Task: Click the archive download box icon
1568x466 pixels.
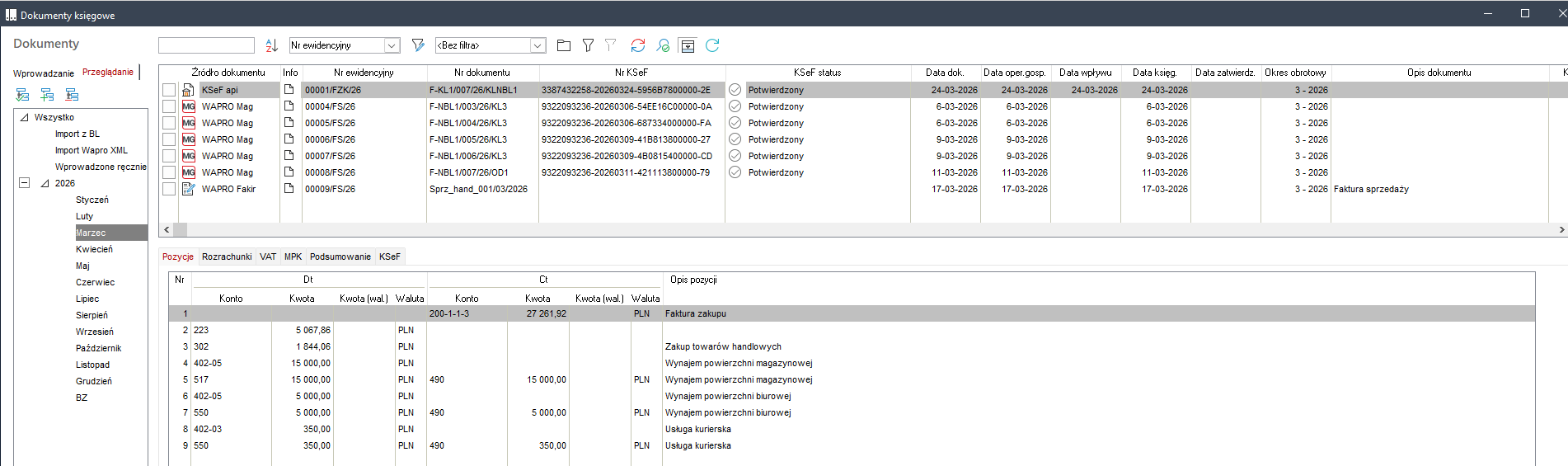Action: coord(688,45)
